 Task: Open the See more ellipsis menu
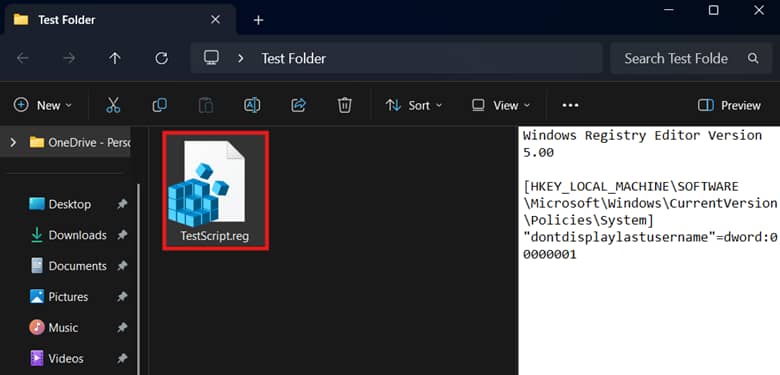pos(570,105)
